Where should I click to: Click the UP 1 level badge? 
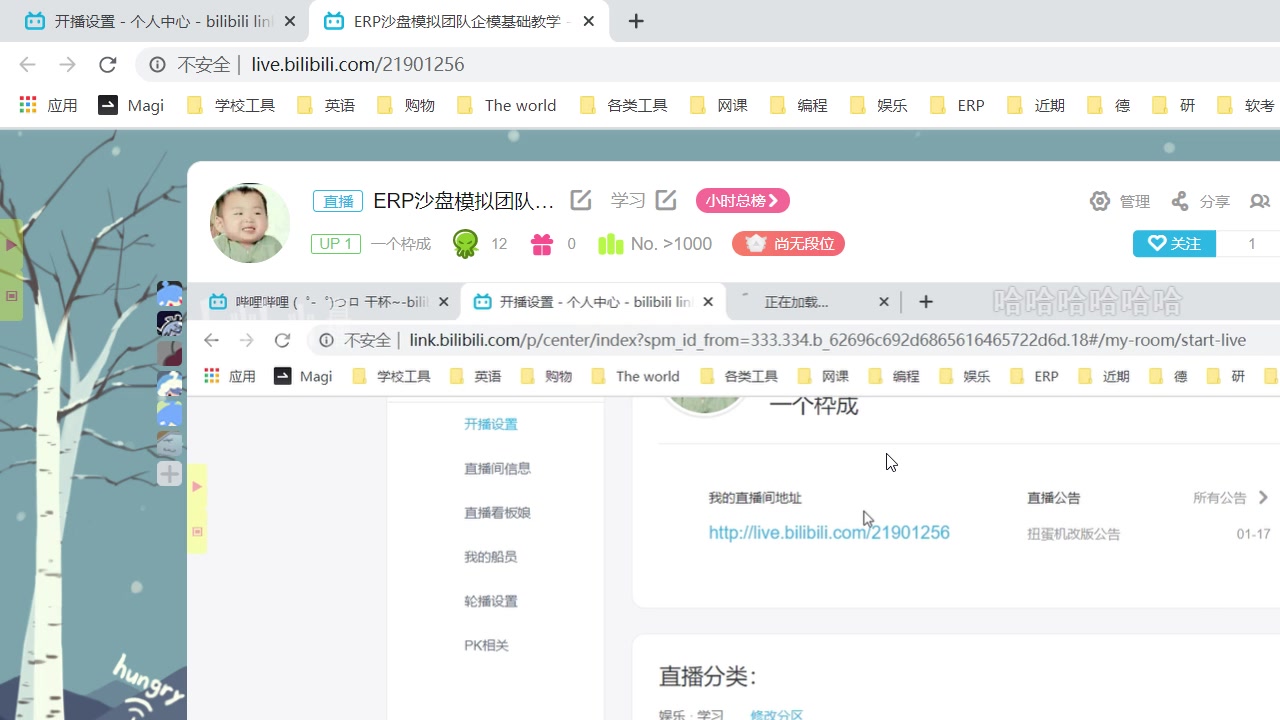[x=335, y=243]
